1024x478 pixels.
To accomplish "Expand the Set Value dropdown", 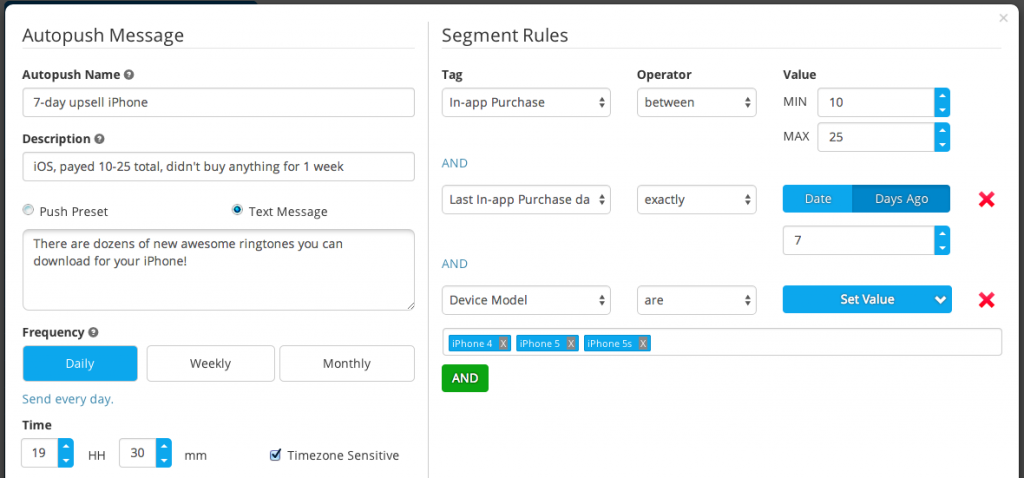I will coord(867,300).
